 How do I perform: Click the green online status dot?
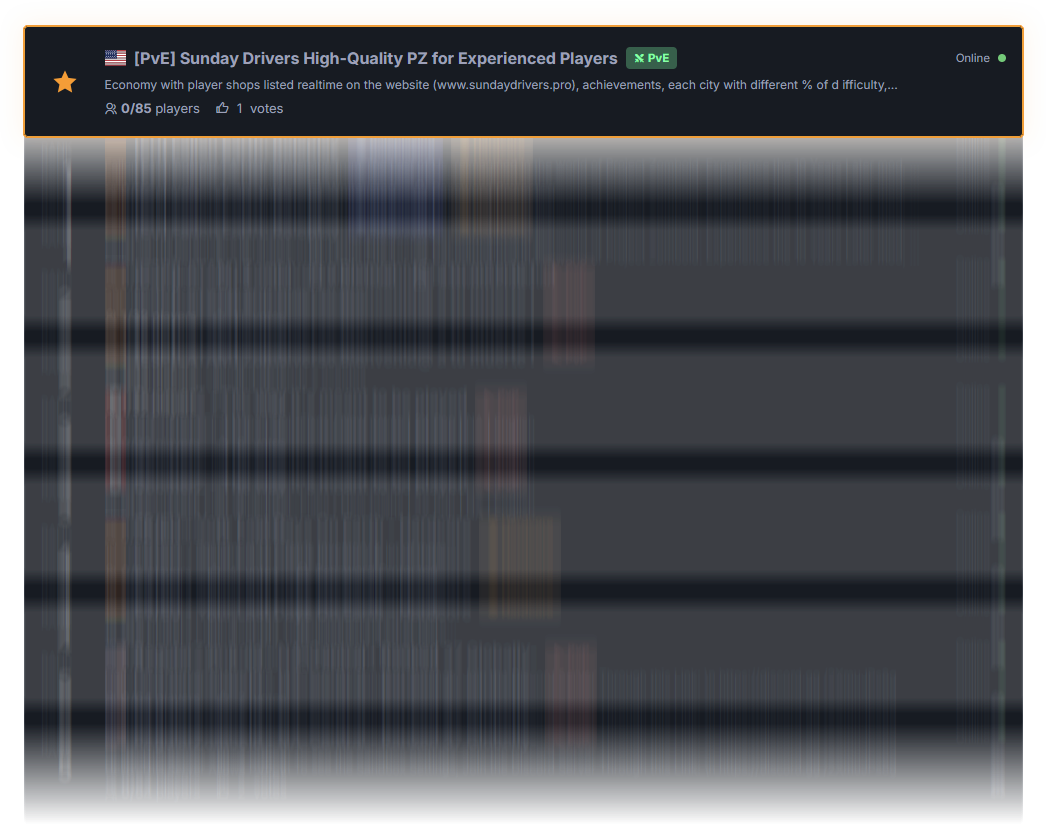[x=1002, y=58]
